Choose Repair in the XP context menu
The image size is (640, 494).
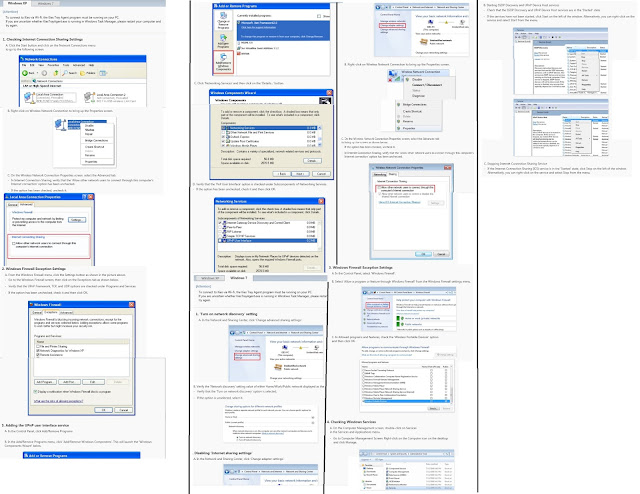click(x=89, y=134)
